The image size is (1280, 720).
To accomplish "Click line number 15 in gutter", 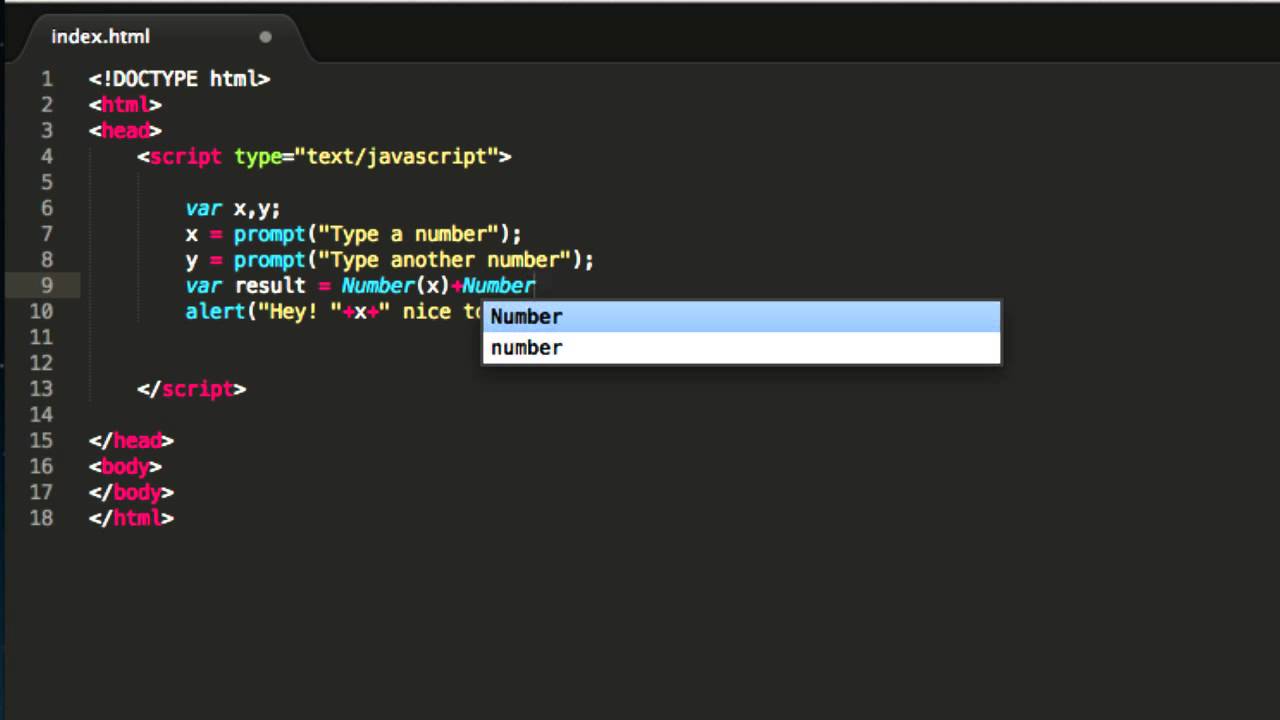I will coord(41,441).
